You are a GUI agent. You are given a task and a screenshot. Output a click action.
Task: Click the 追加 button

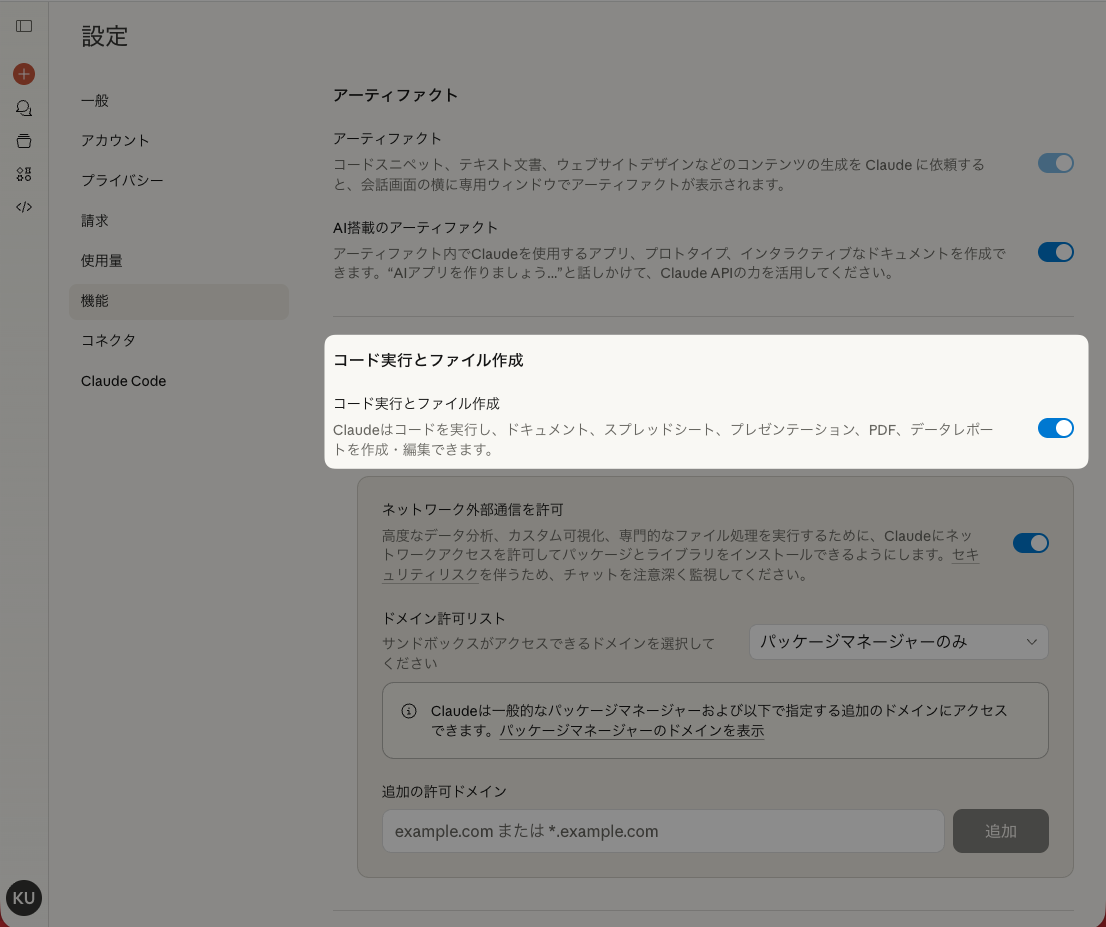tap(1000, 831)
